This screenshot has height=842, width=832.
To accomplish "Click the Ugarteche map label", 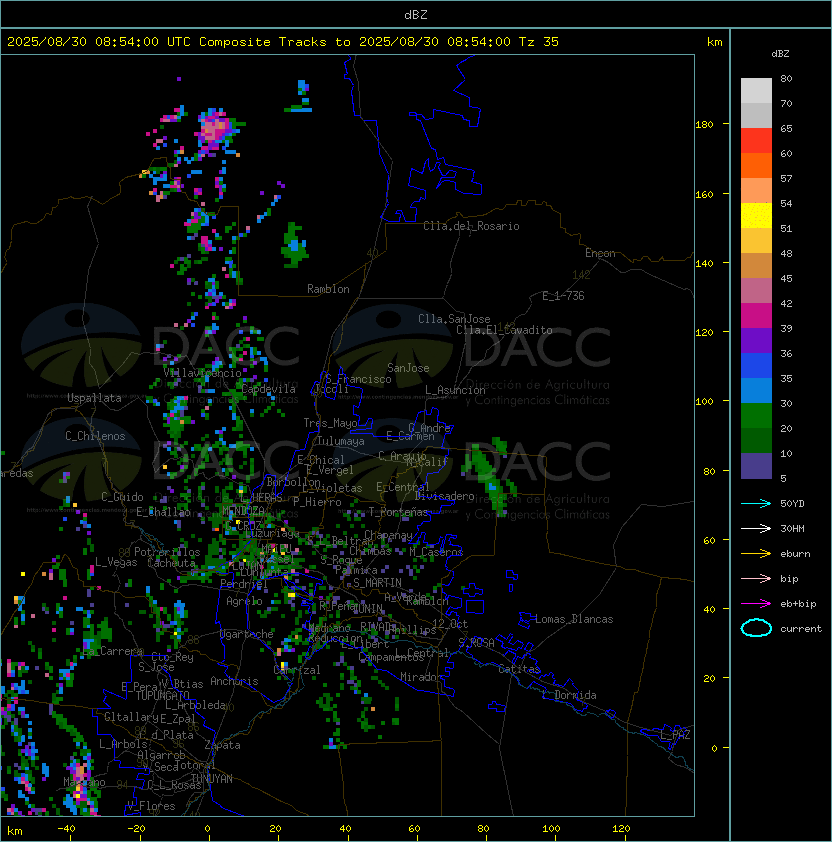I will [247, 634].
